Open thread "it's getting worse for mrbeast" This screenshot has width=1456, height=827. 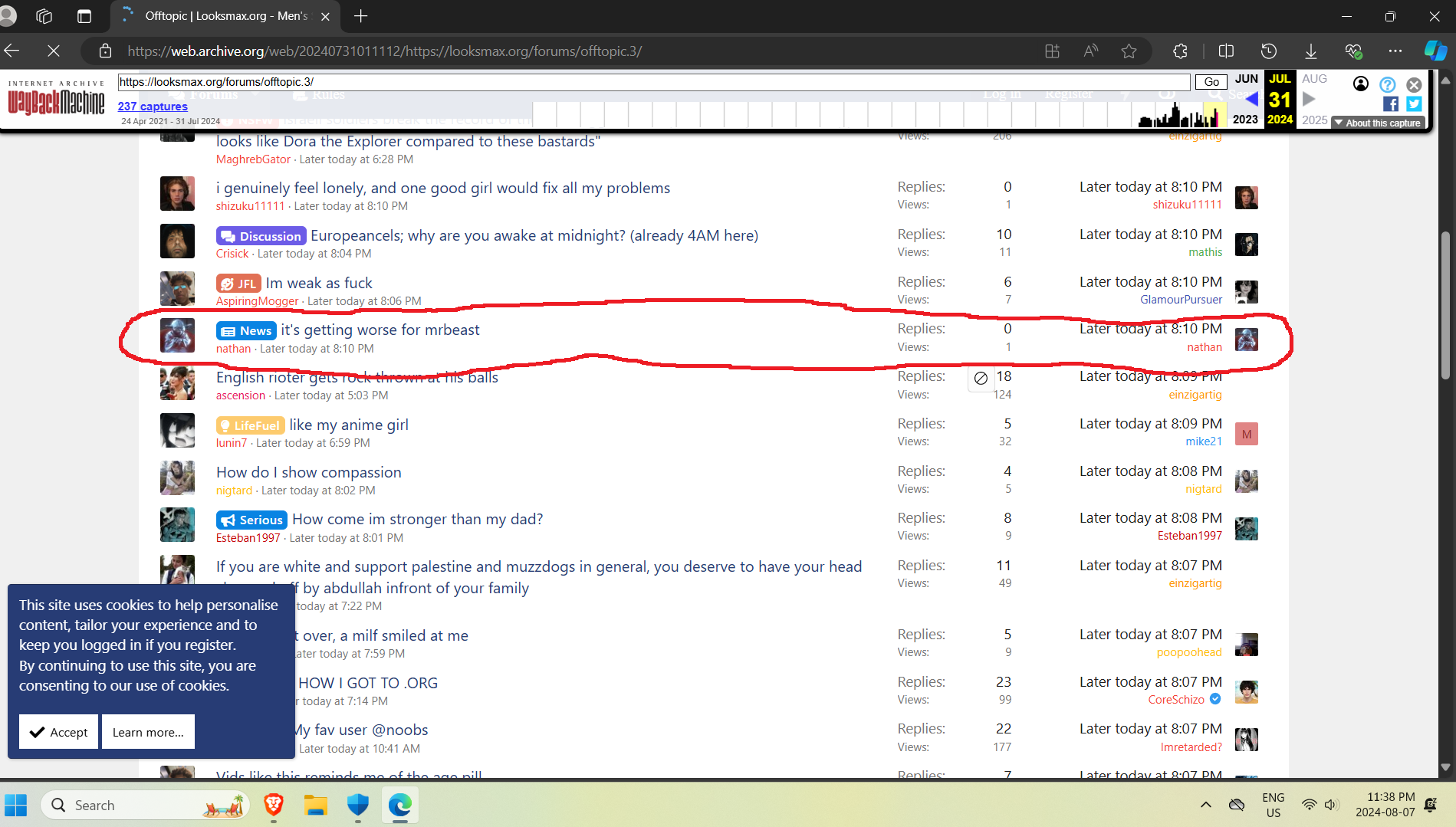[380, 330]
